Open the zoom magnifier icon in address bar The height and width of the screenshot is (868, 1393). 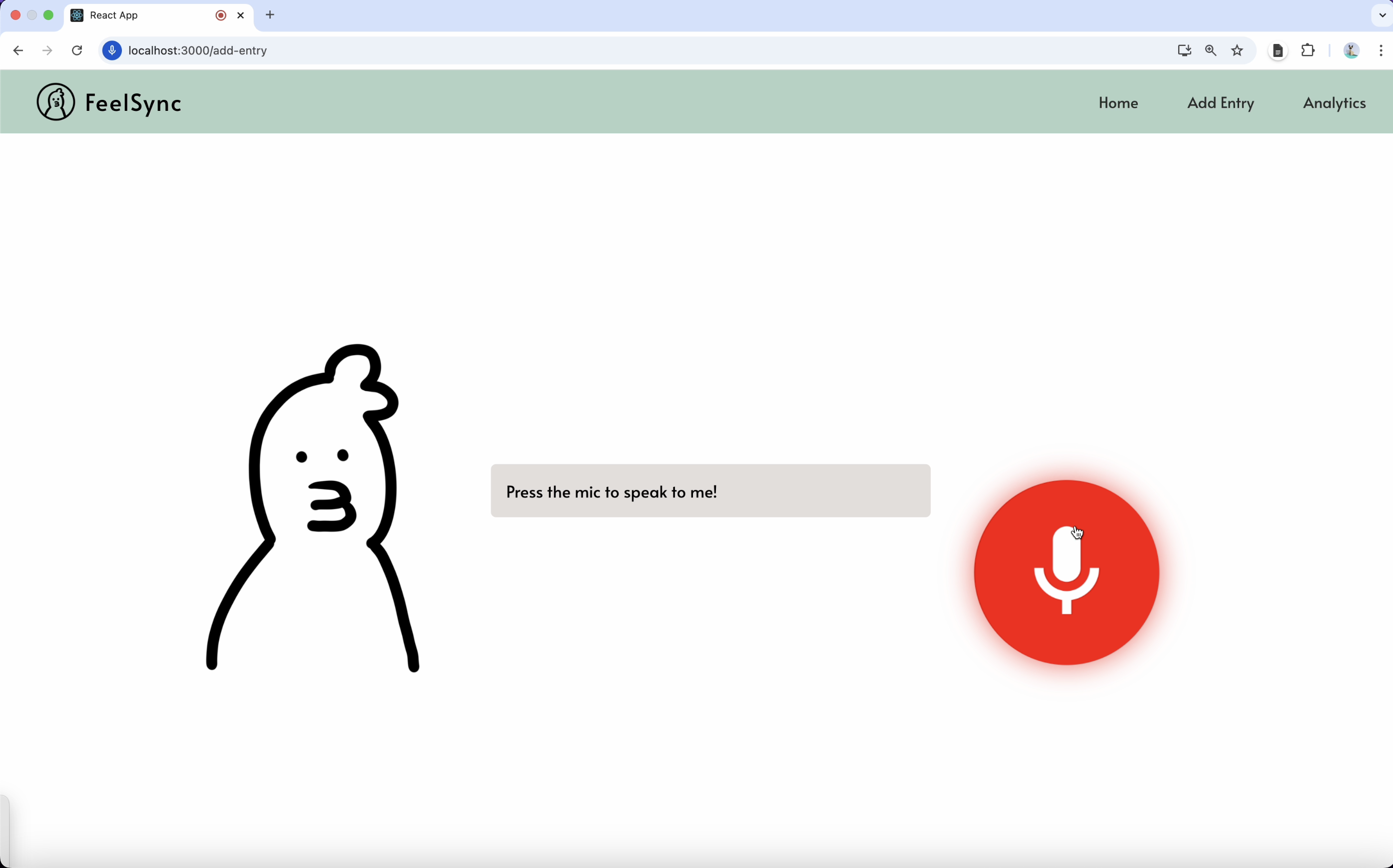pos(1211,50)
